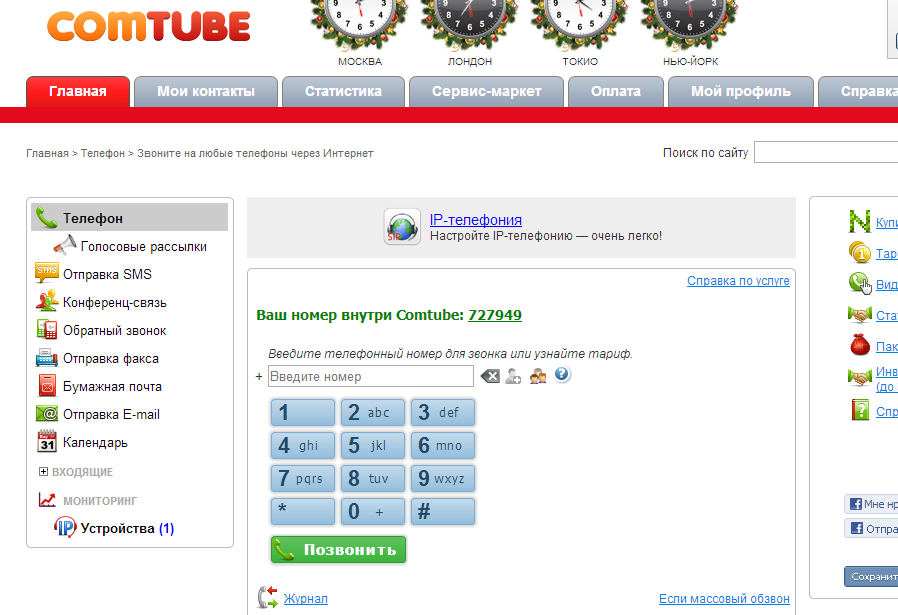The image size is (898, 615).
Task: Open the IP-телефония link
Action: pos(475,220)
